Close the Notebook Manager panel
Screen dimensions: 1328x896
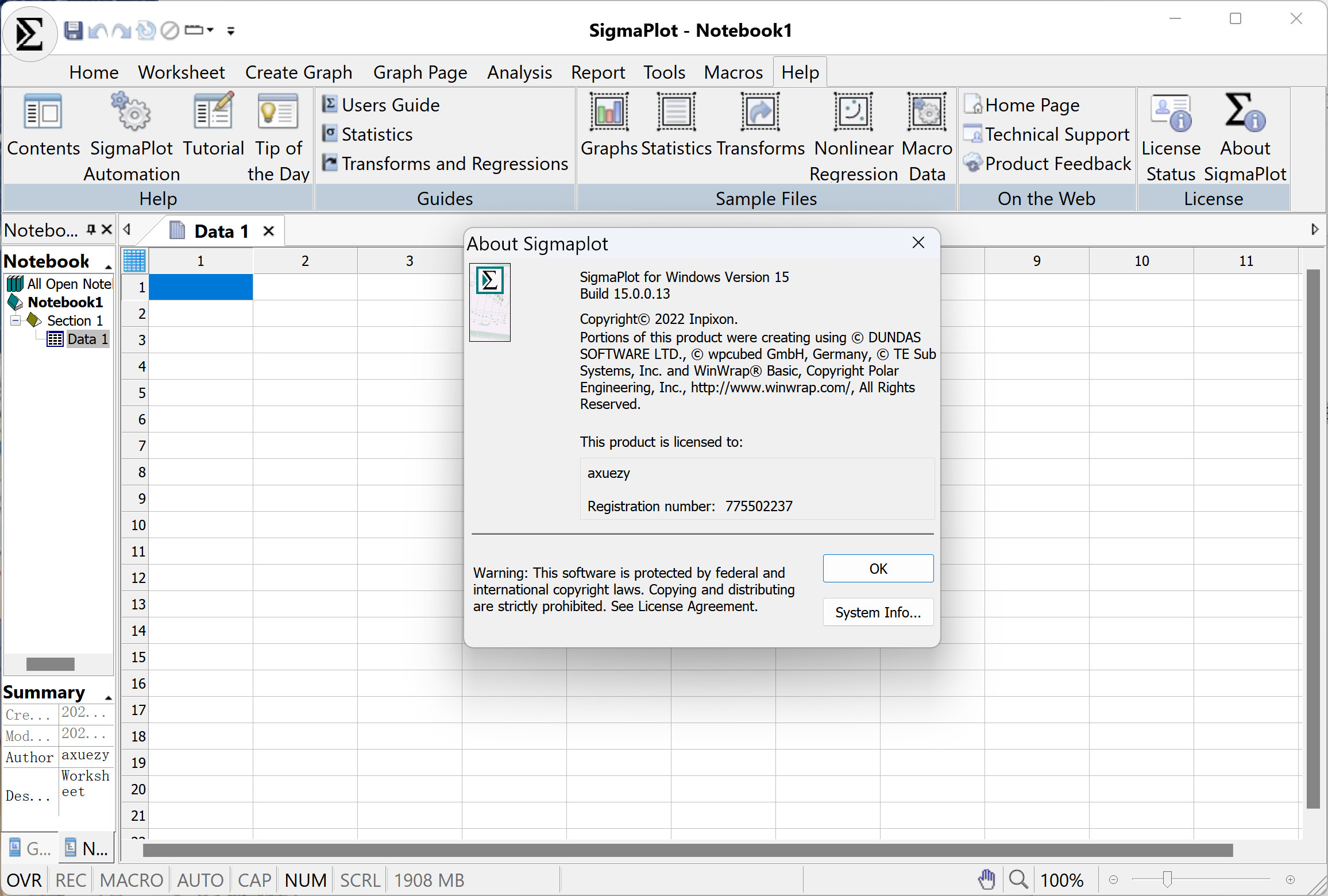tap(106, 230)
